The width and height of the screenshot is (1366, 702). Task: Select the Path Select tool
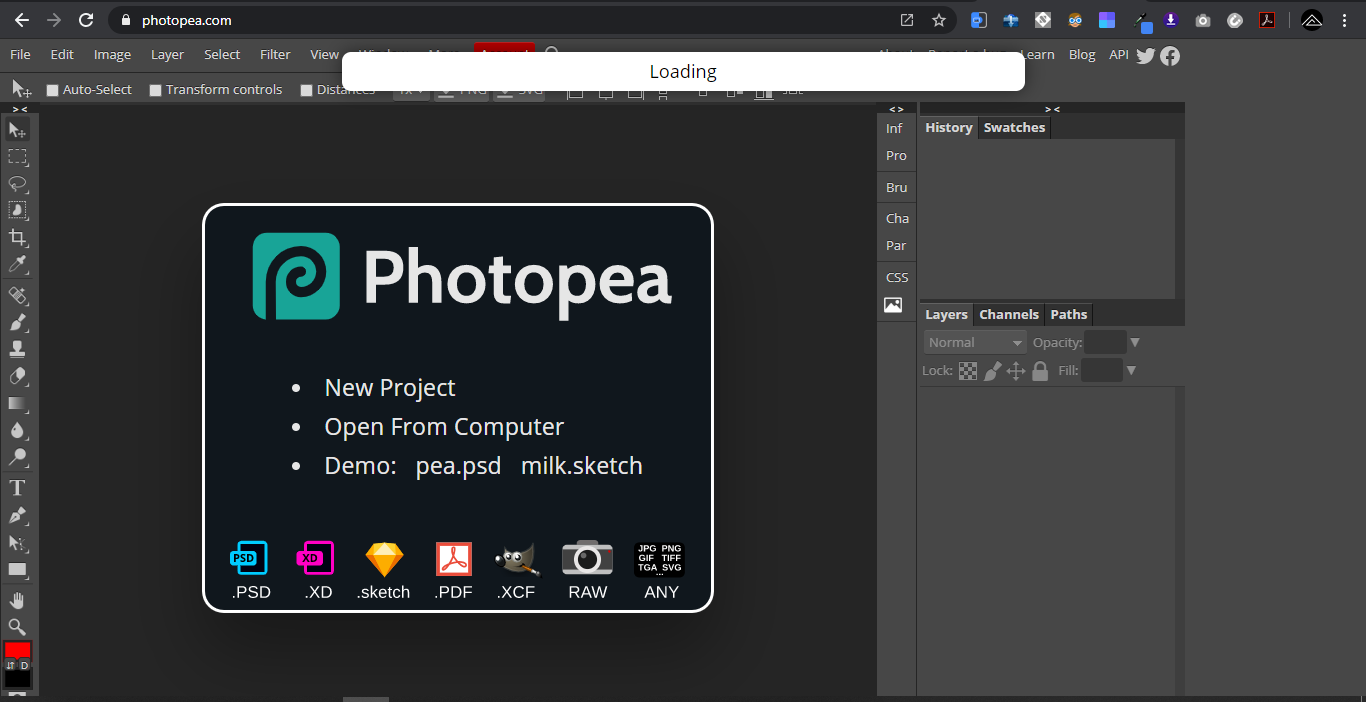17,543
